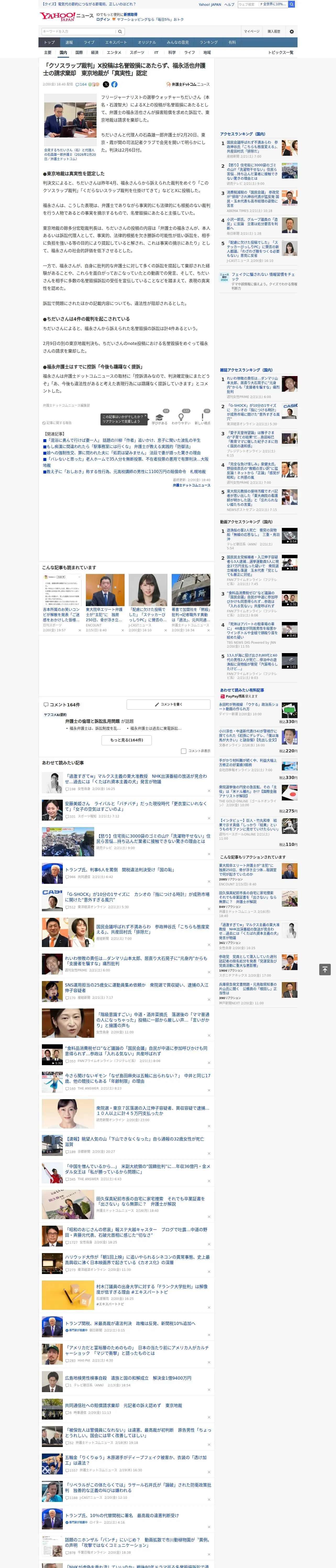Open トピックス一覧 link
The image size is (336, 1568).
click(x=281, y=52)
